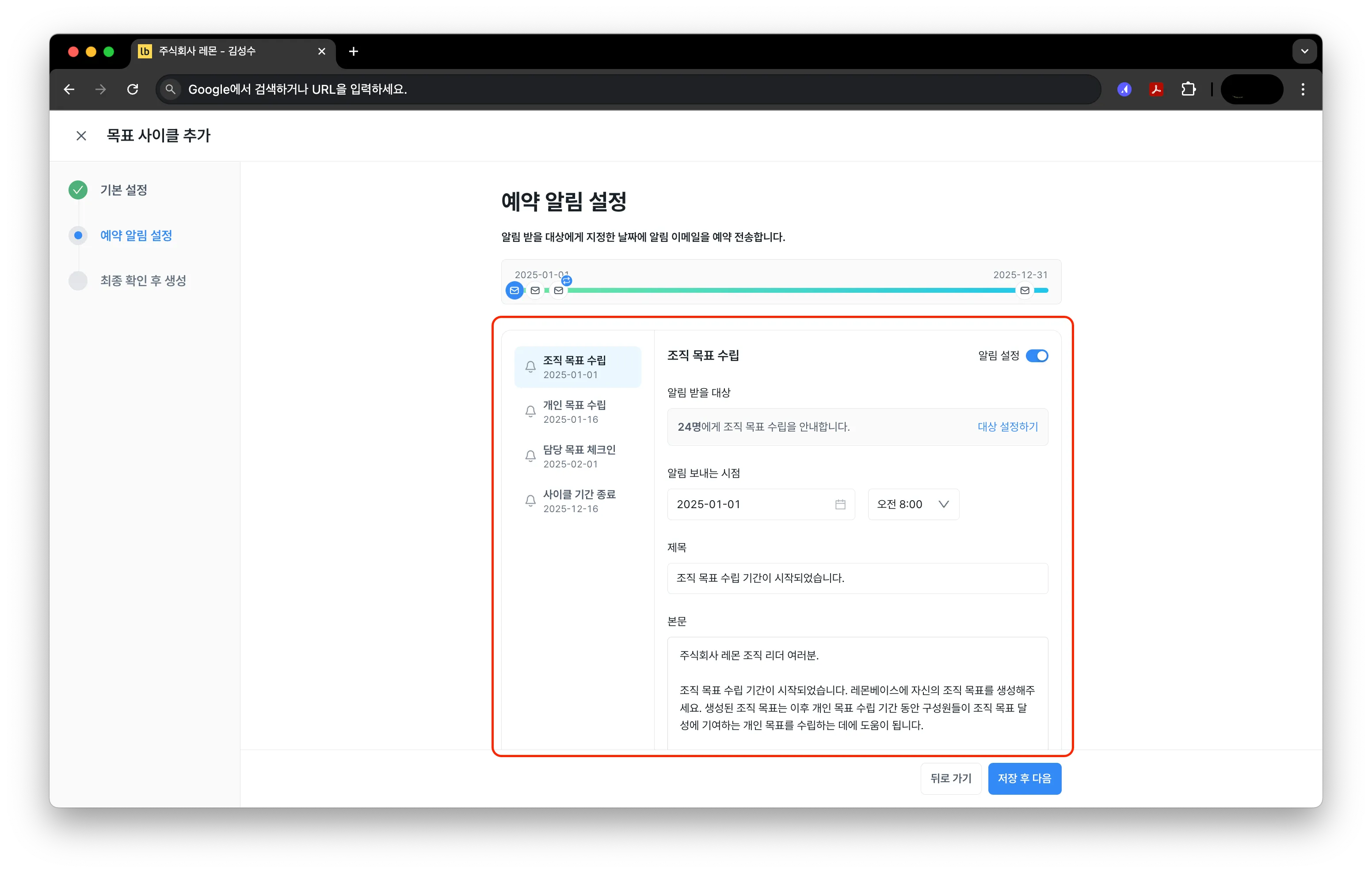Click the 2025-12-31 end date label
The image size is (1372, 873).
tap(1020, 274)
